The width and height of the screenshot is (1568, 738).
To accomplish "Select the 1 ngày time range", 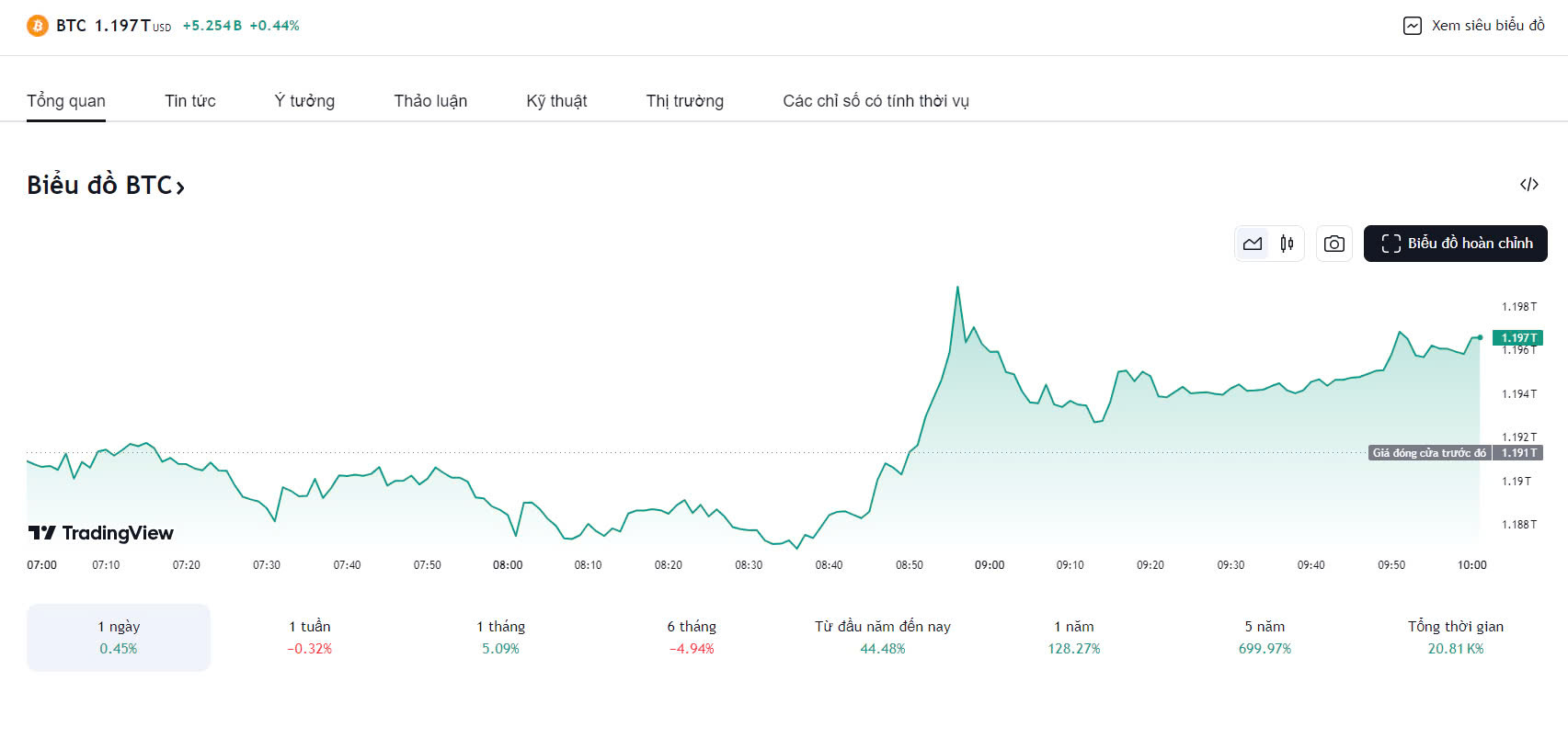I will tap(119, 638).
